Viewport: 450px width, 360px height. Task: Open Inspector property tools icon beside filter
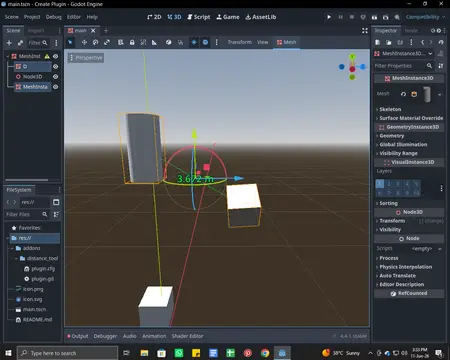click(441, 66)
